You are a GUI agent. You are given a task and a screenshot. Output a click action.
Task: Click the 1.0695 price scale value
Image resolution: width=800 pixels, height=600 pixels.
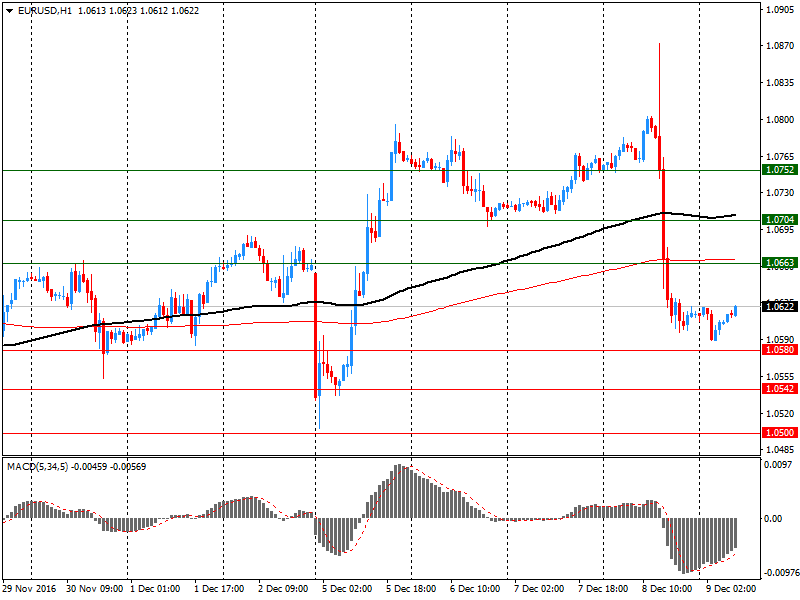click(x=780, y=230)
